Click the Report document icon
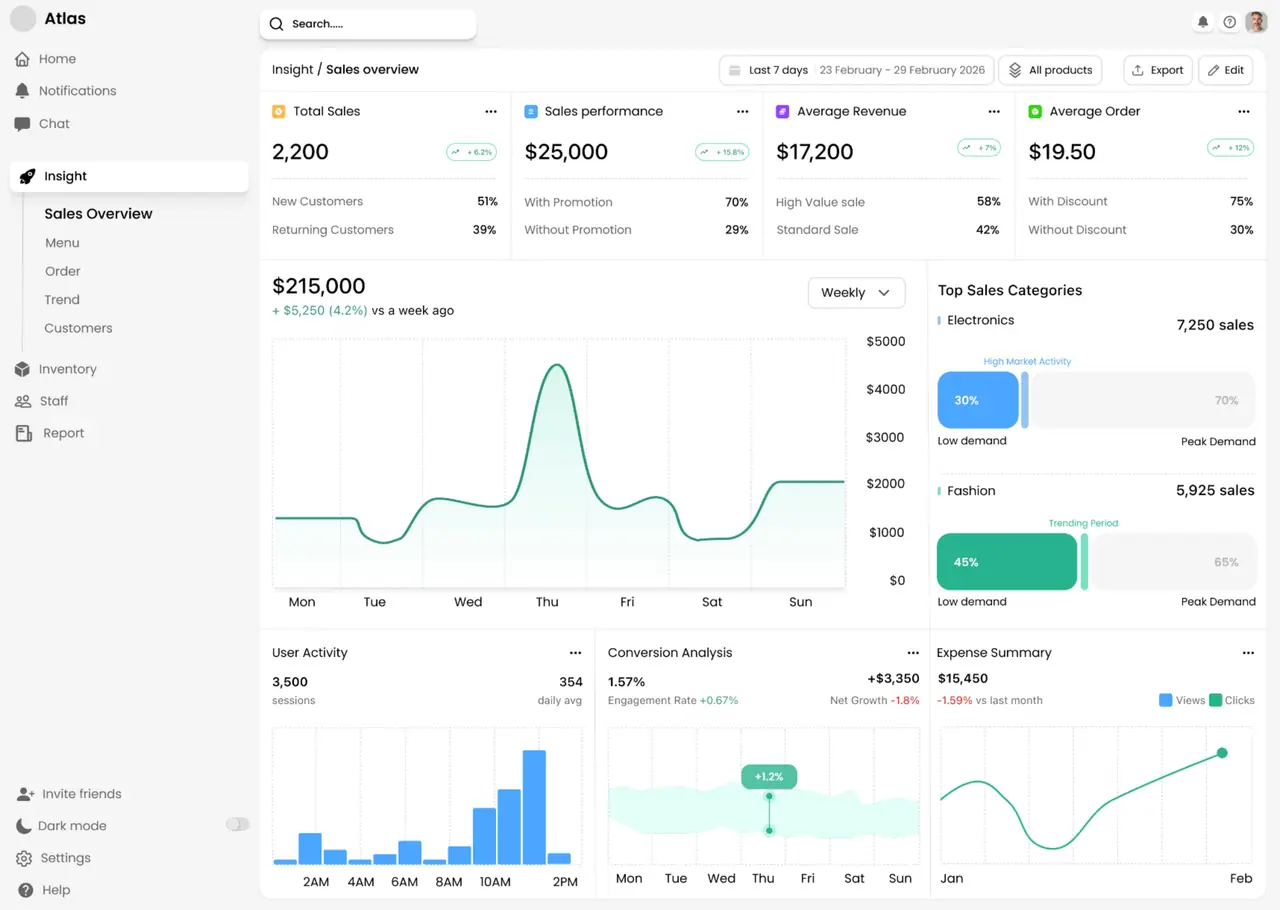 [23, 433]
